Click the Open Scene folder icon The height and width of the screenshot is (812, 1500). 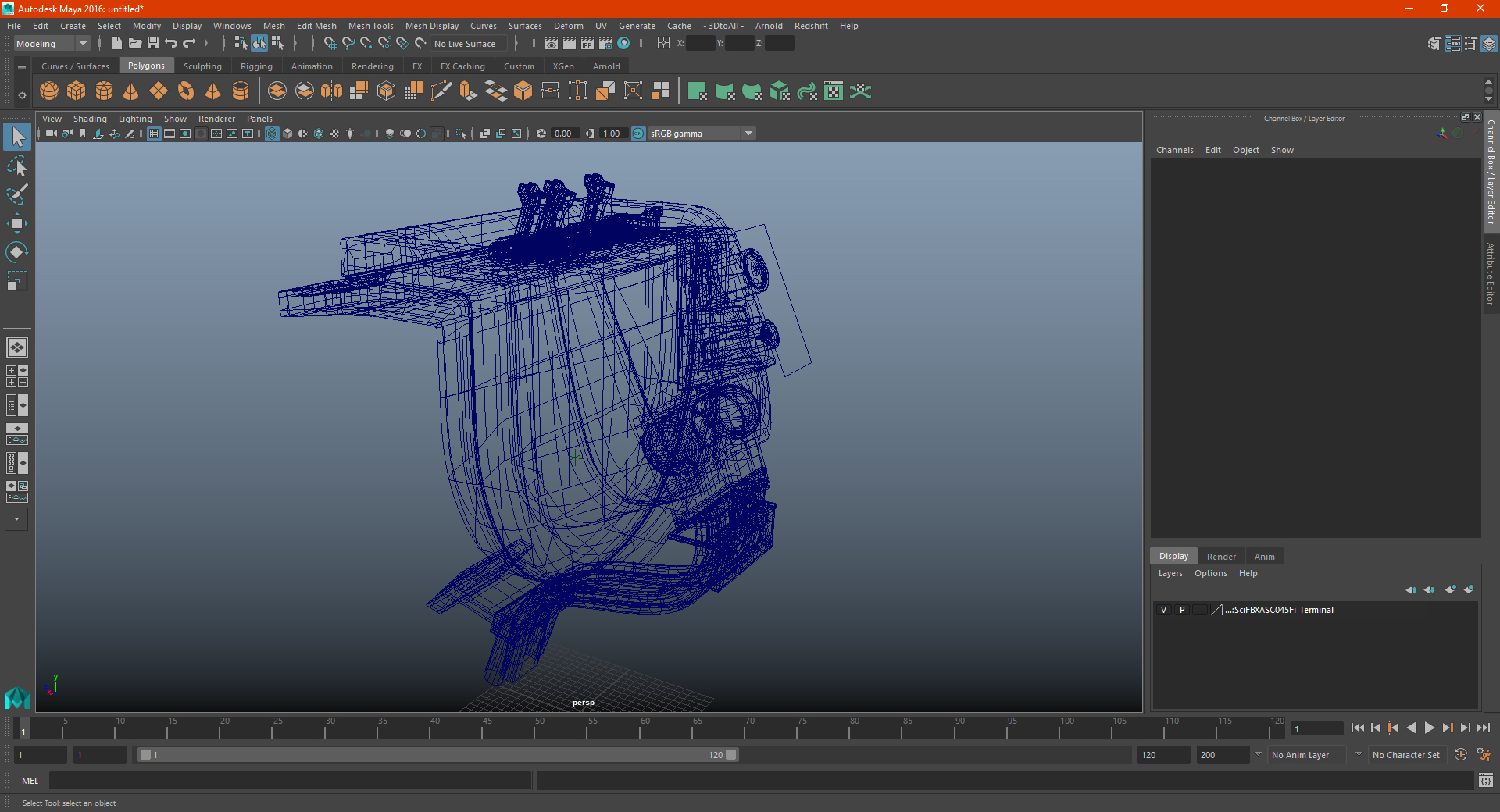(134, 44)
